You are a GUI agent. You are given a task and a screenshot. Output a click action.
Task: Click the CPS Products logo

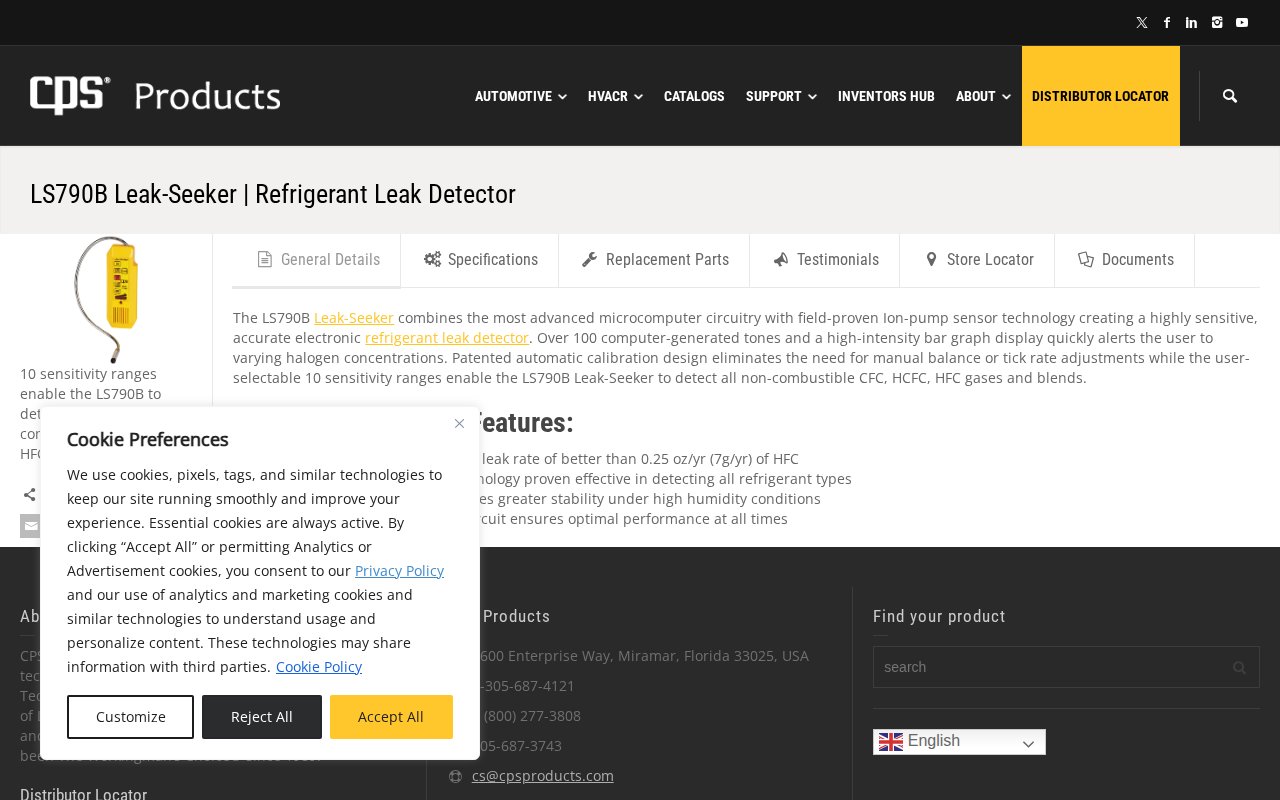coord(155,95)
